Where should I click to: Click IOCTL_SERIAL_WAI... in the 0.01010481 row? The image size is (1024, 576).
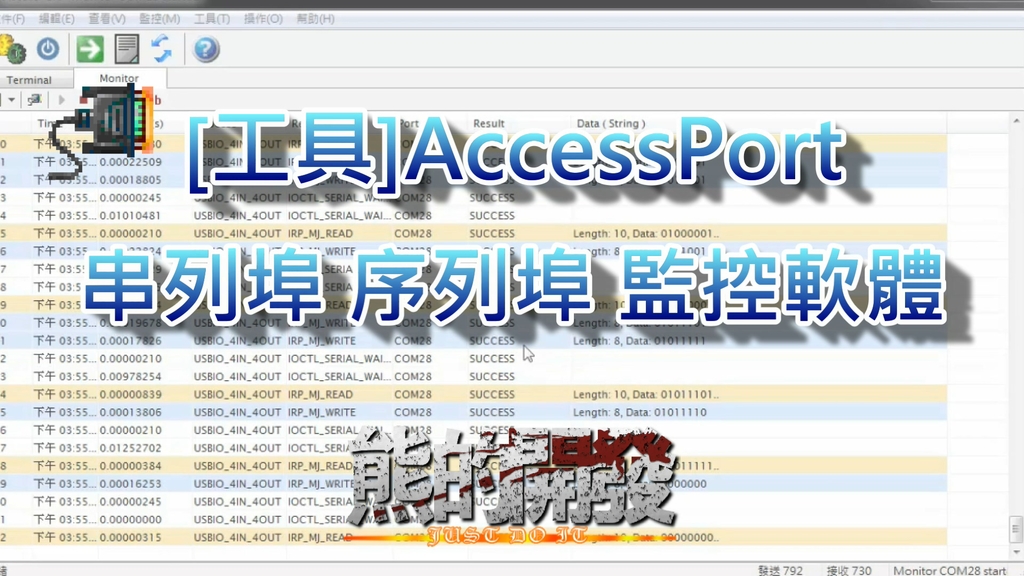[340, 216]
